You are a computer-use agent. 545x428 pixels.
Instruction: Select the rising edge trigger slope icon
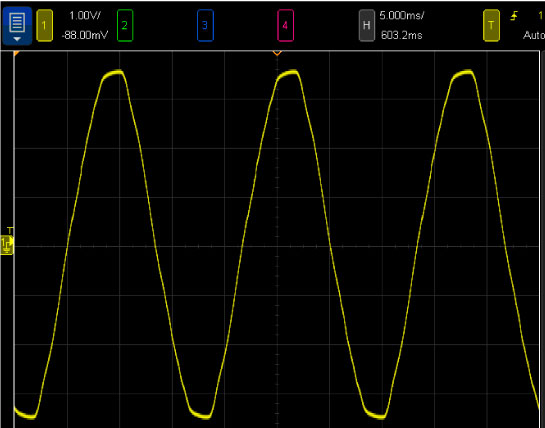pyautogui.click(x=514, y=16)
